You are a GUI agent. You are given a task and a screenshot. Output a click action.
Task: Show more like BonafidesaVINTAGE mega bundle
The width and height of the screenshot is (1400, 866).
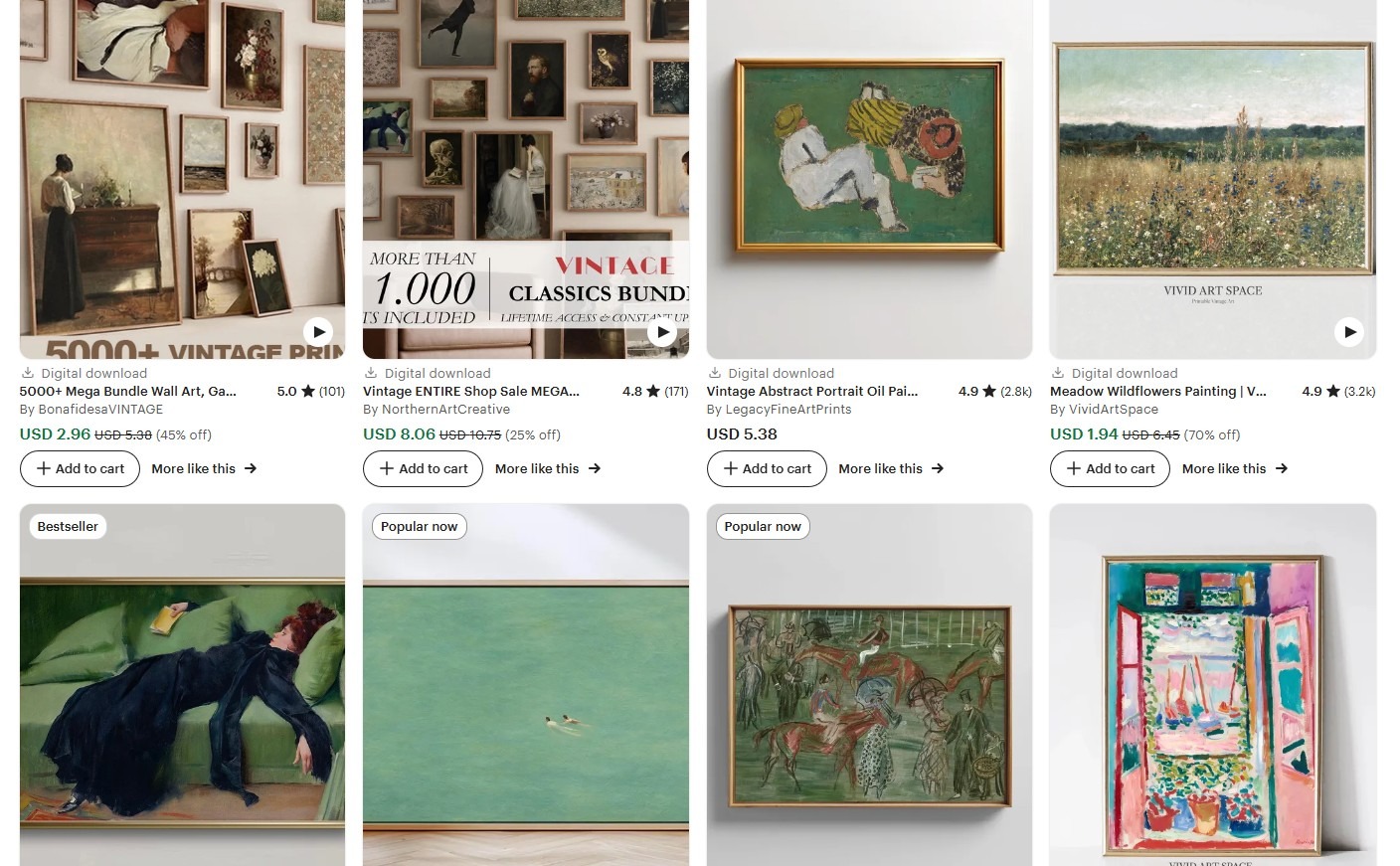[x=204, y=468]
